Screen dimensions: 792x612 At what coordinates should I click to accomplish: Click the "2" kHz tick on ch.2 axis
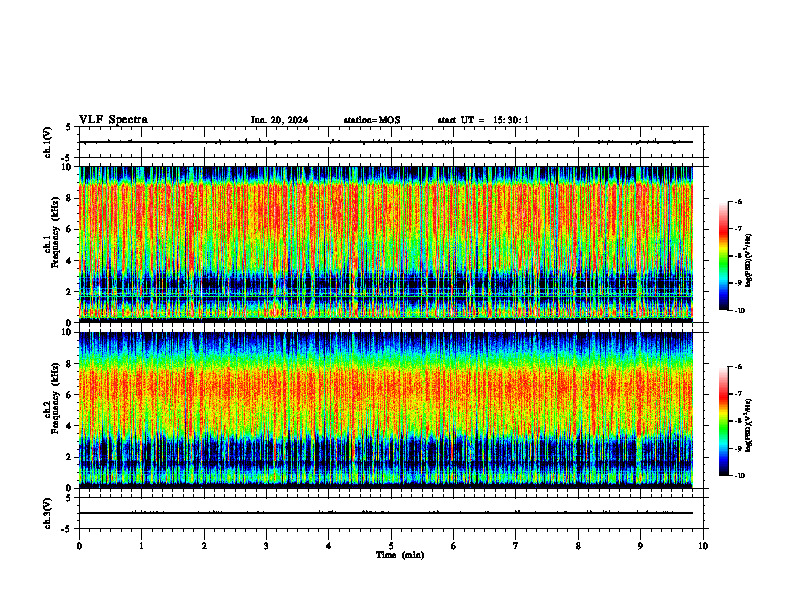pos(70,457)
